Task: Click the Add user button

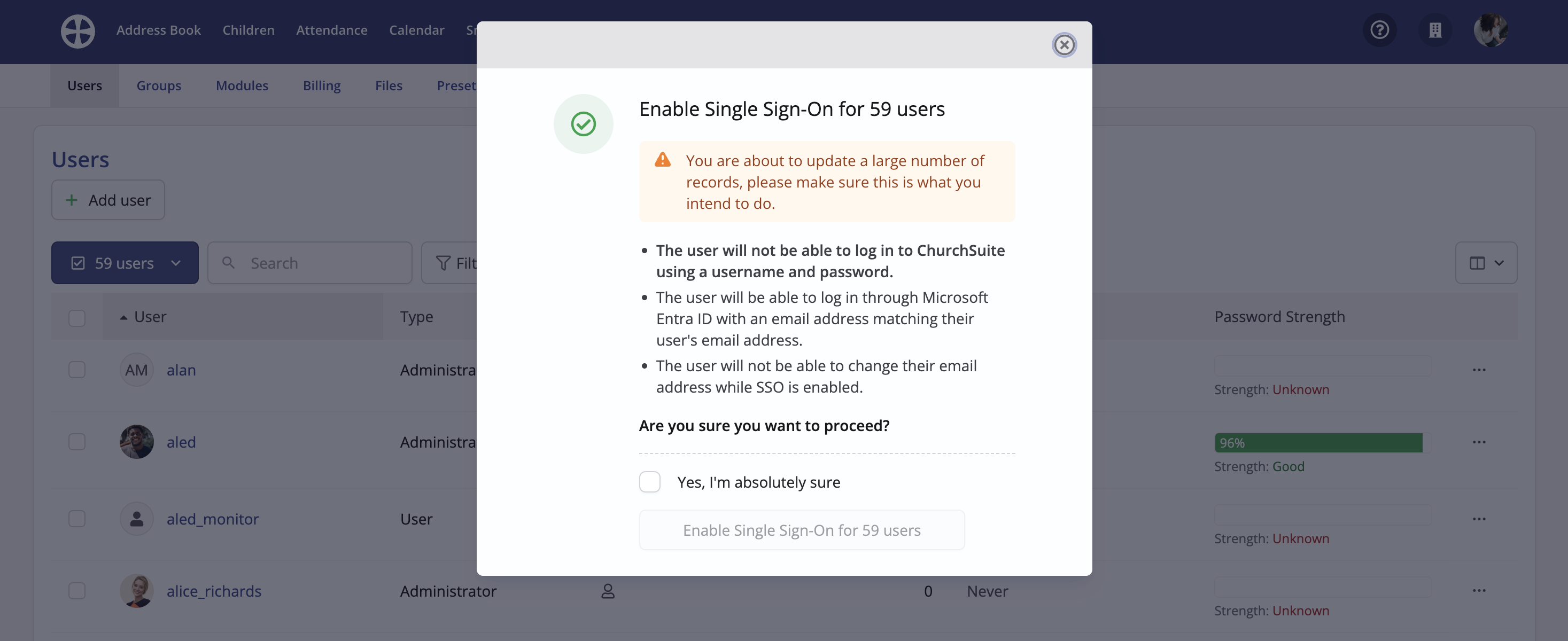Action: click(108, 199)
